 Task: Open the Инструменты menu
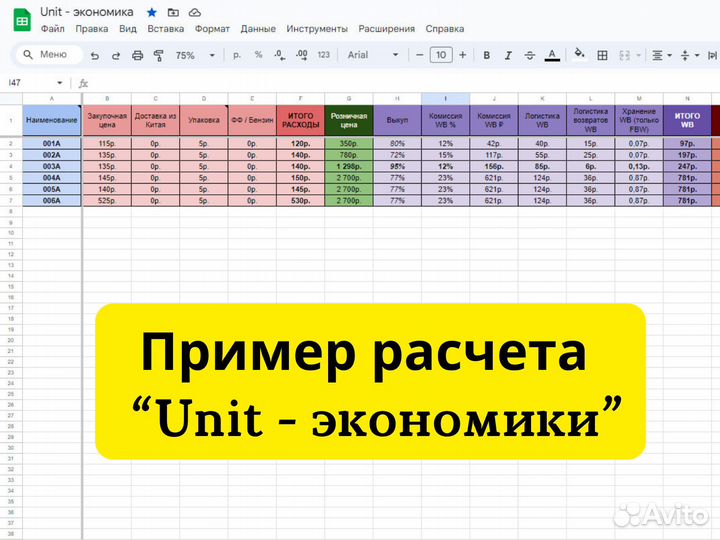click(x=317, y=28)
